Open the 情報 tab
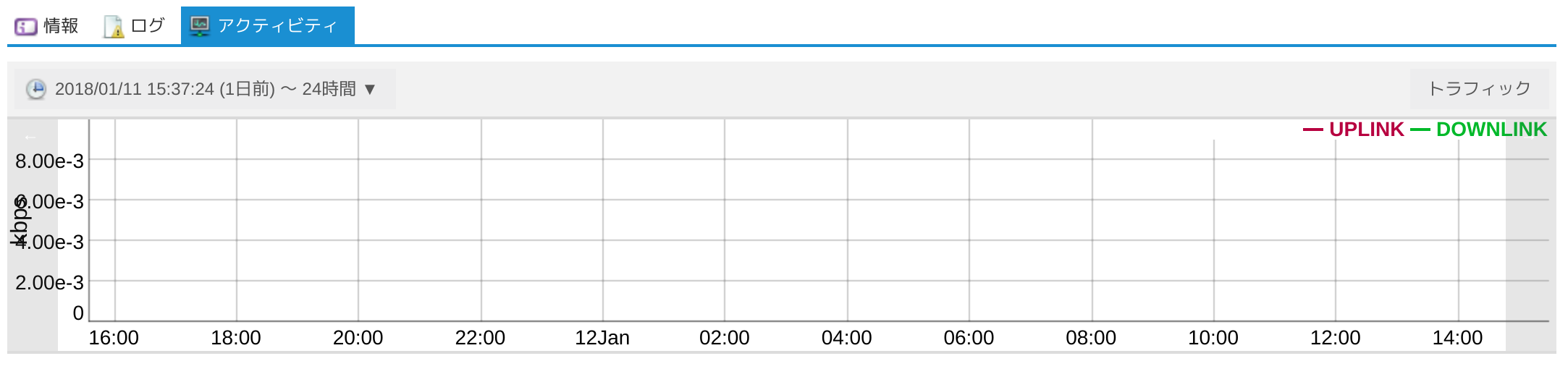This screenshot has height=369, width=1568. 47,26
